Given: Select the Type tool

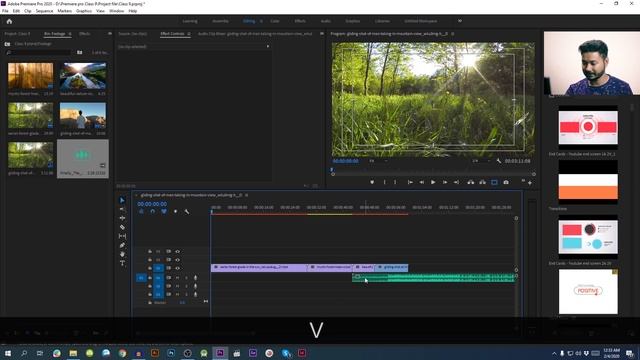Looking at the screenshot, I should (x=122, y=263).
